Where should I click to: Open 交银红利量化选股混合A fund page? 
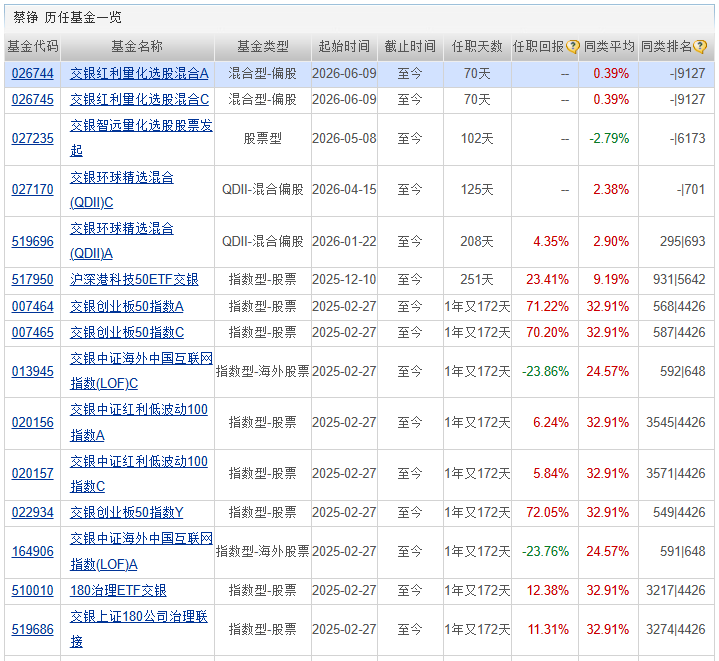tap(139, 73)
